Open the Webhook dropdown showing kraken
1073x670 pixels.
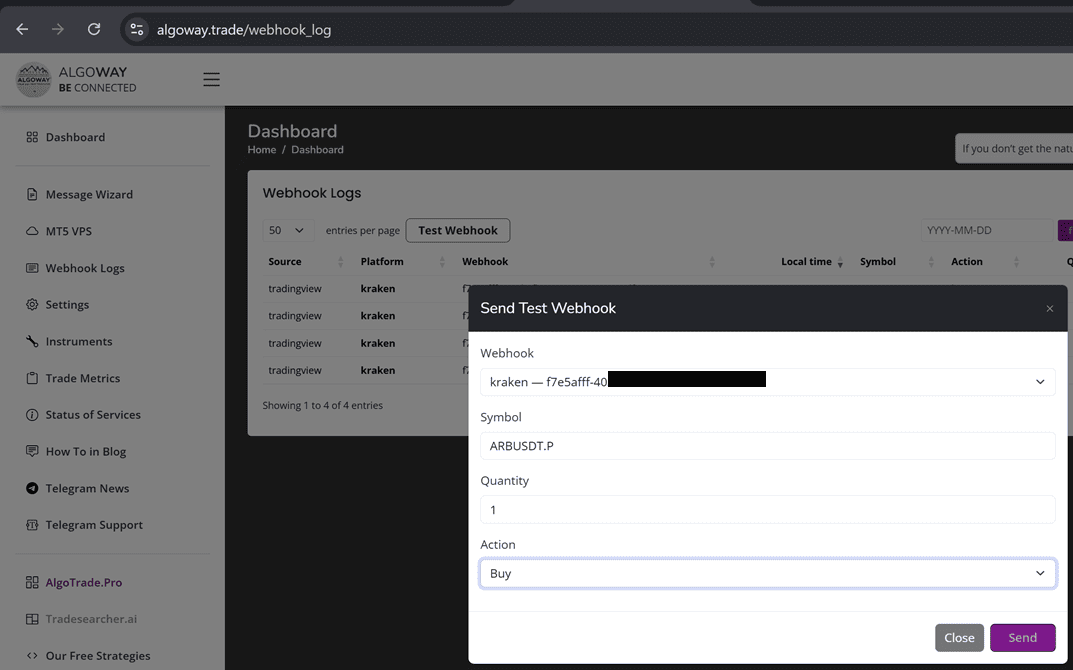768,382
